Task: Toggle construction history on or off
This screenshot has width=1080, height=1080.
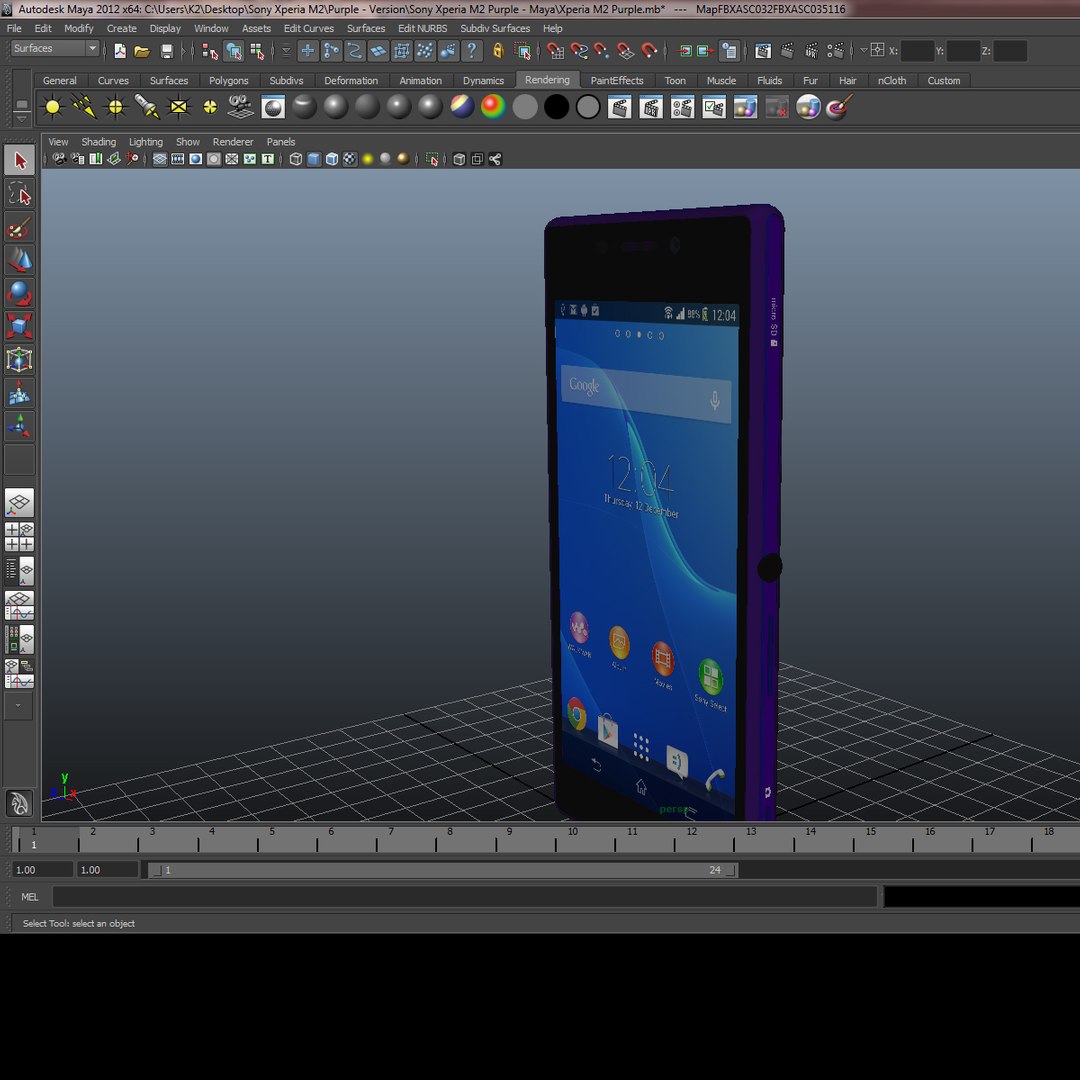Action: tap(729, 51)
